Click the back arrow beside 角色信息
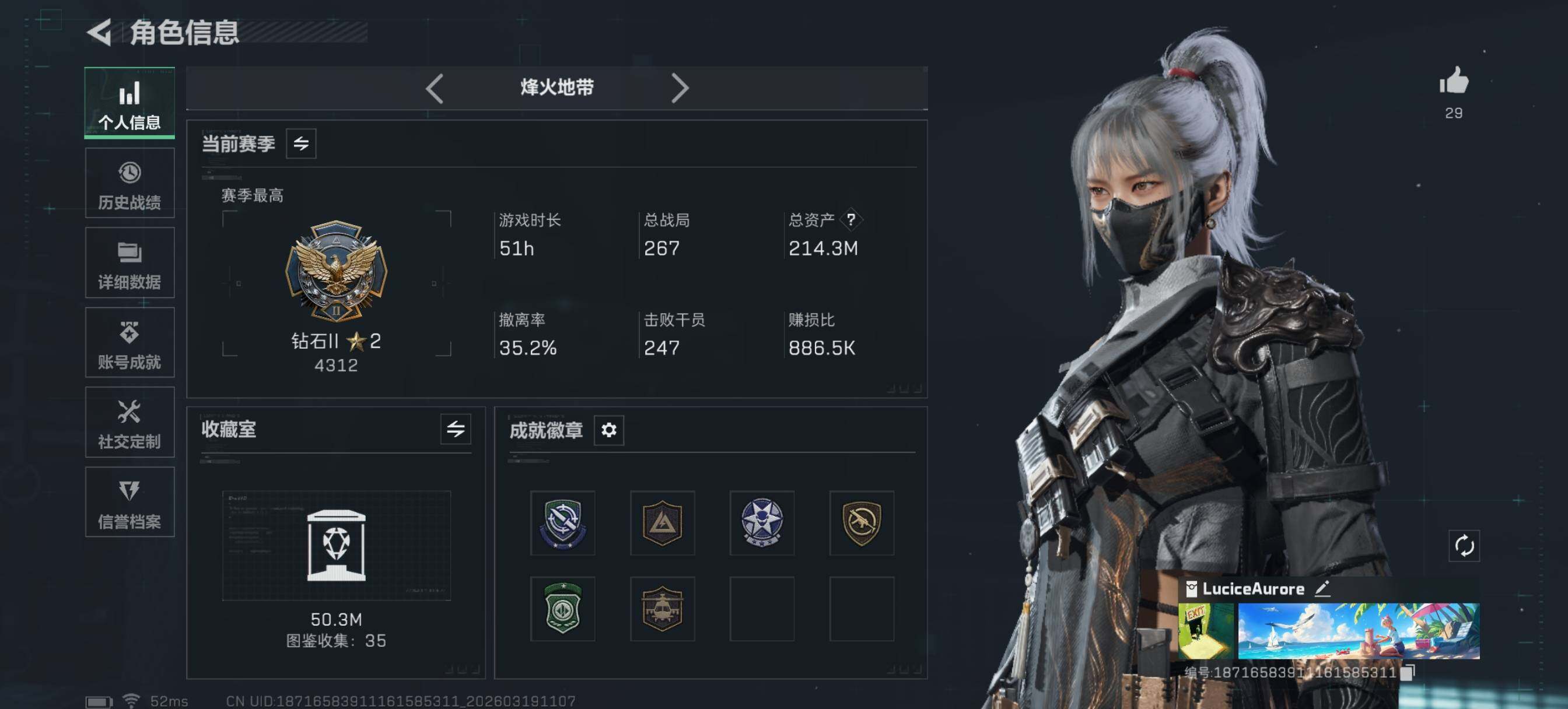This screenshot has width=1568, height=709. [x=99, y=32]
